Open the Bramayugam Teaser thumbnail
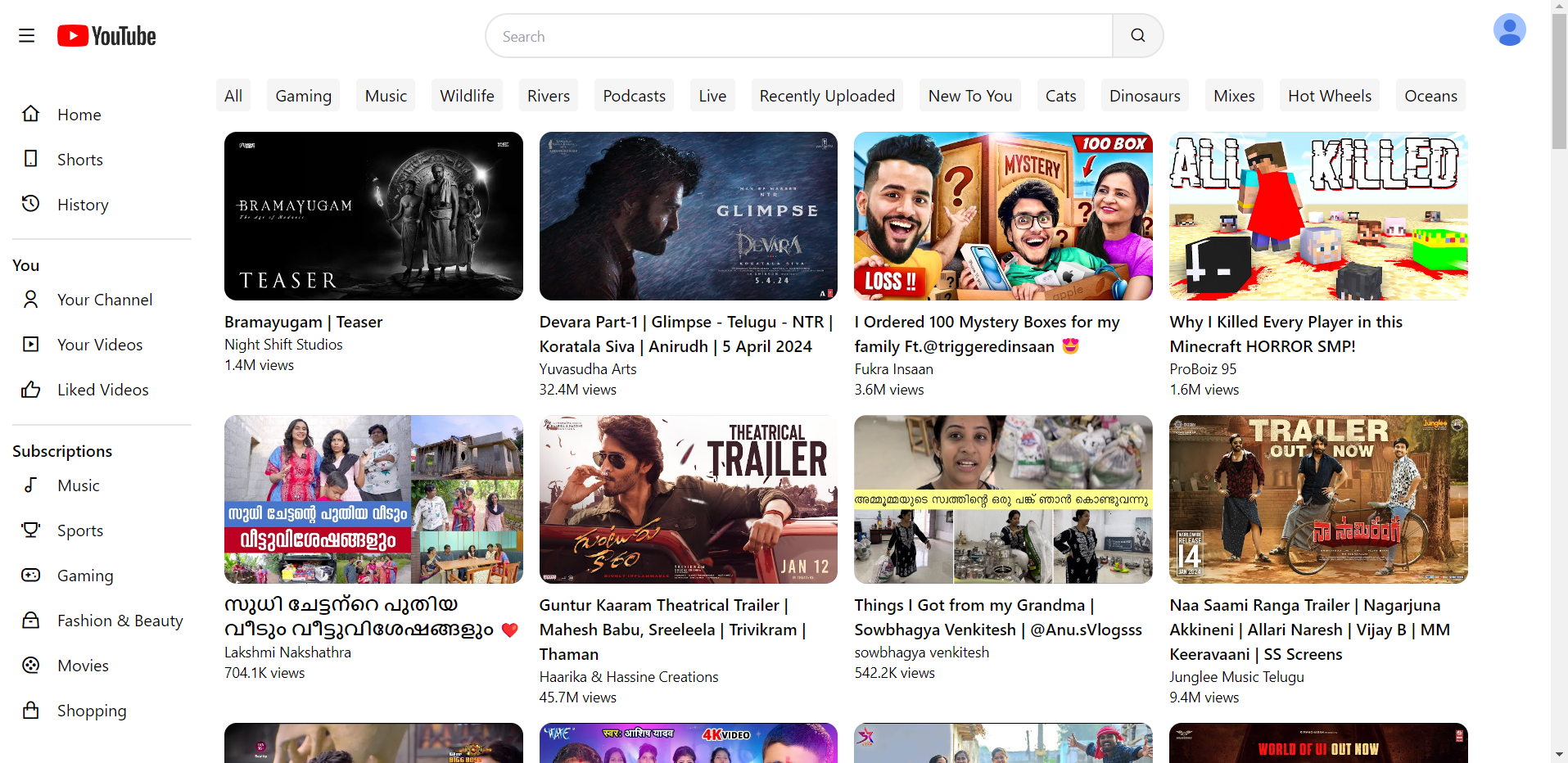This screenshot has height=763, width=1568. pos(373,216)
